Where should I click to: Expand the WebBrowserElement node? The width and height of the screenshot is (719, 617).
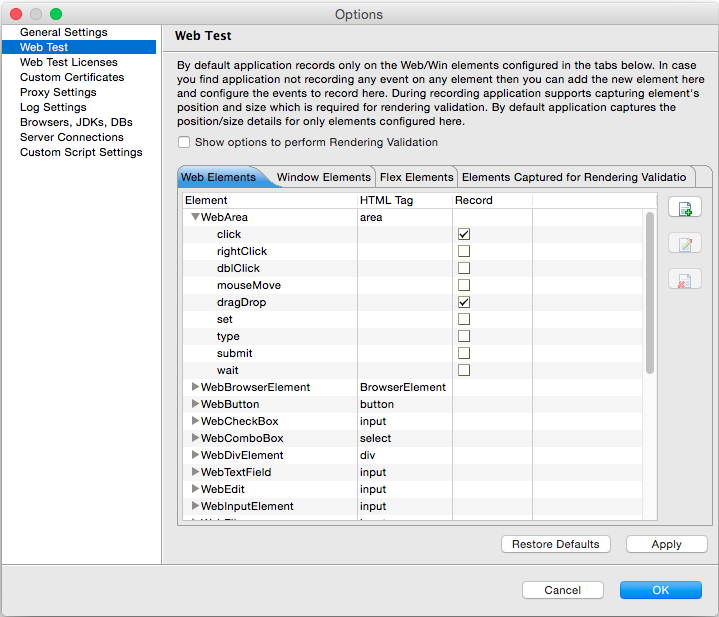click(195, 387)
